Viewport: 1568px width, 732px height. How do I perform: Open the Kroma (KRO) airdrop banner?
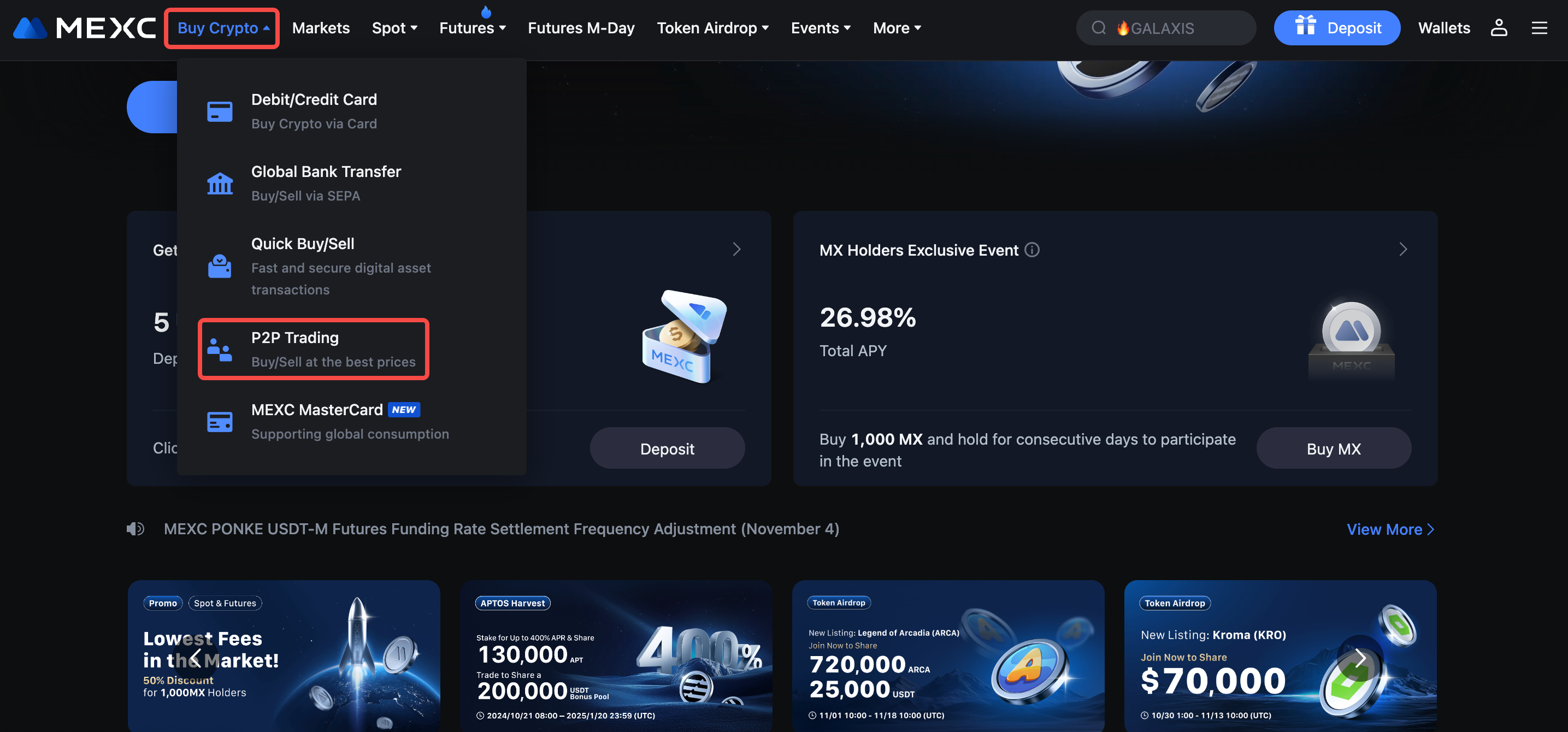(1280, 656)
